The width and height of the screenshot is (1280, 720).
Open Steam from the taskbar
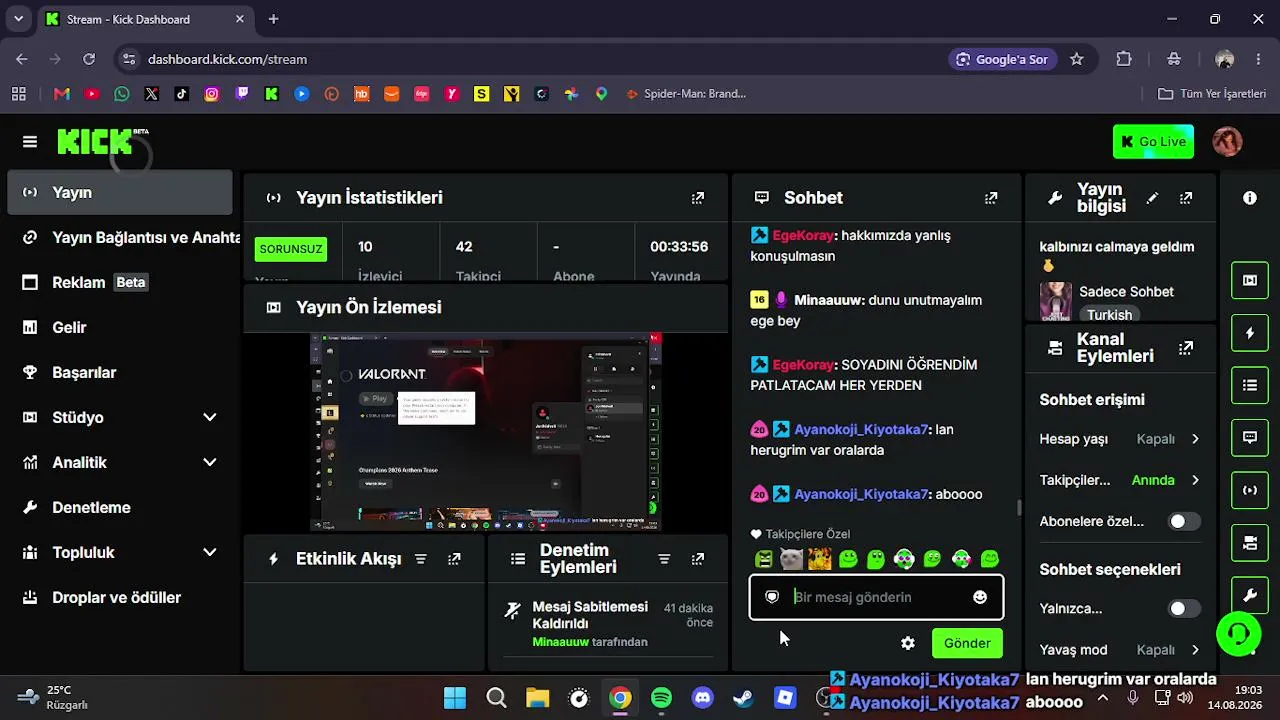(744, 698)
